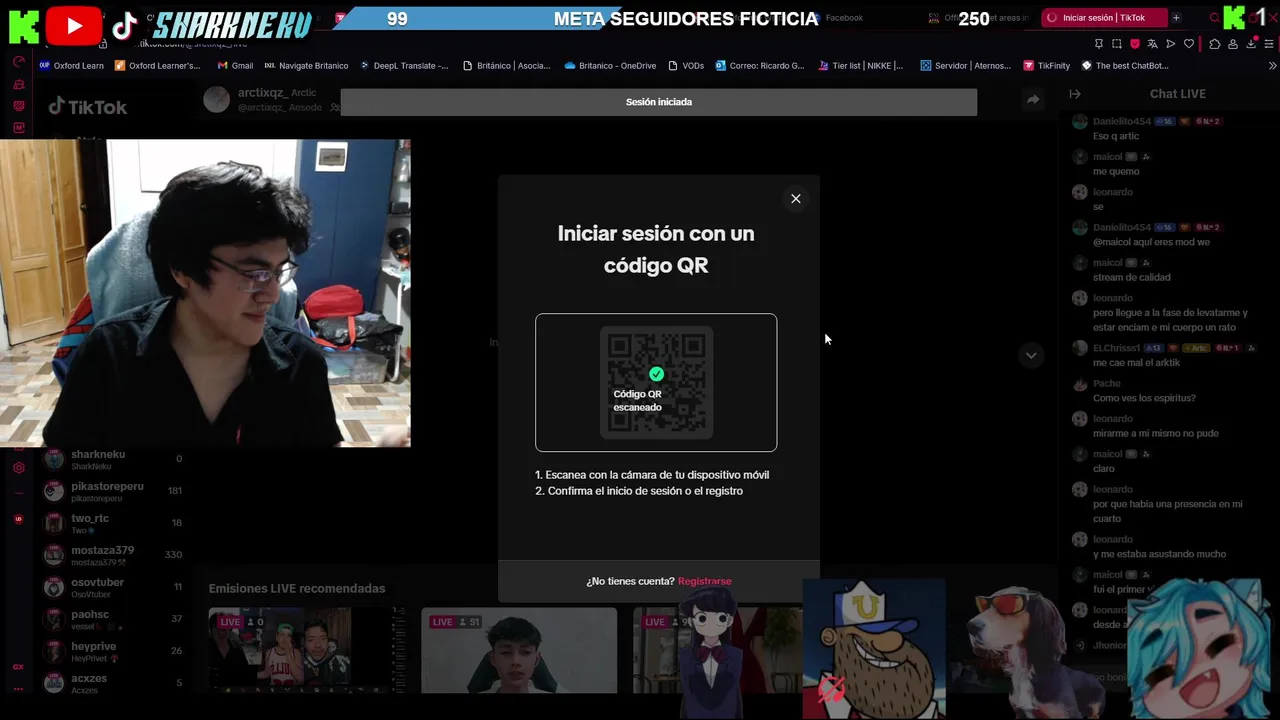The image size is (1280, 720).
Task: Open the Navigate Britanico bookmark
Action: coord(306,66)
